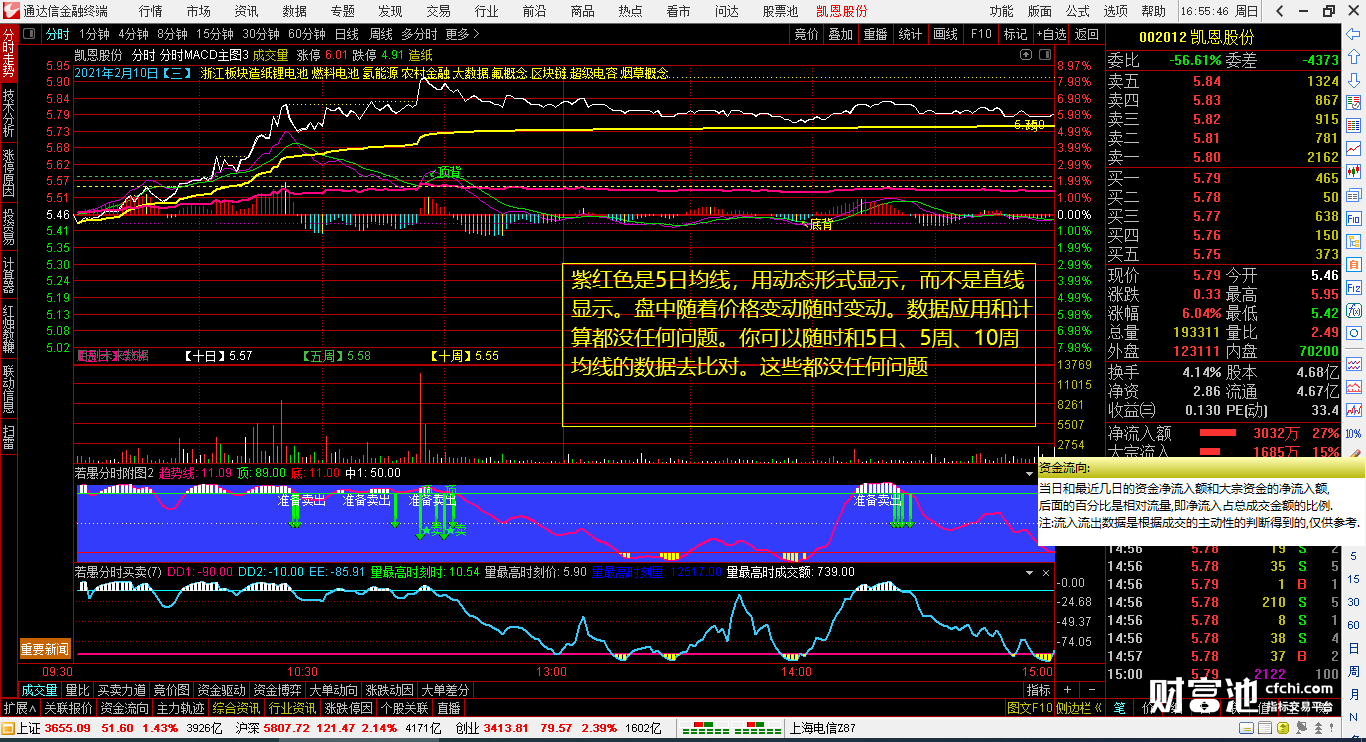Click the 返回 button
The image size is (1366, 742).
tap(1086, 34)
